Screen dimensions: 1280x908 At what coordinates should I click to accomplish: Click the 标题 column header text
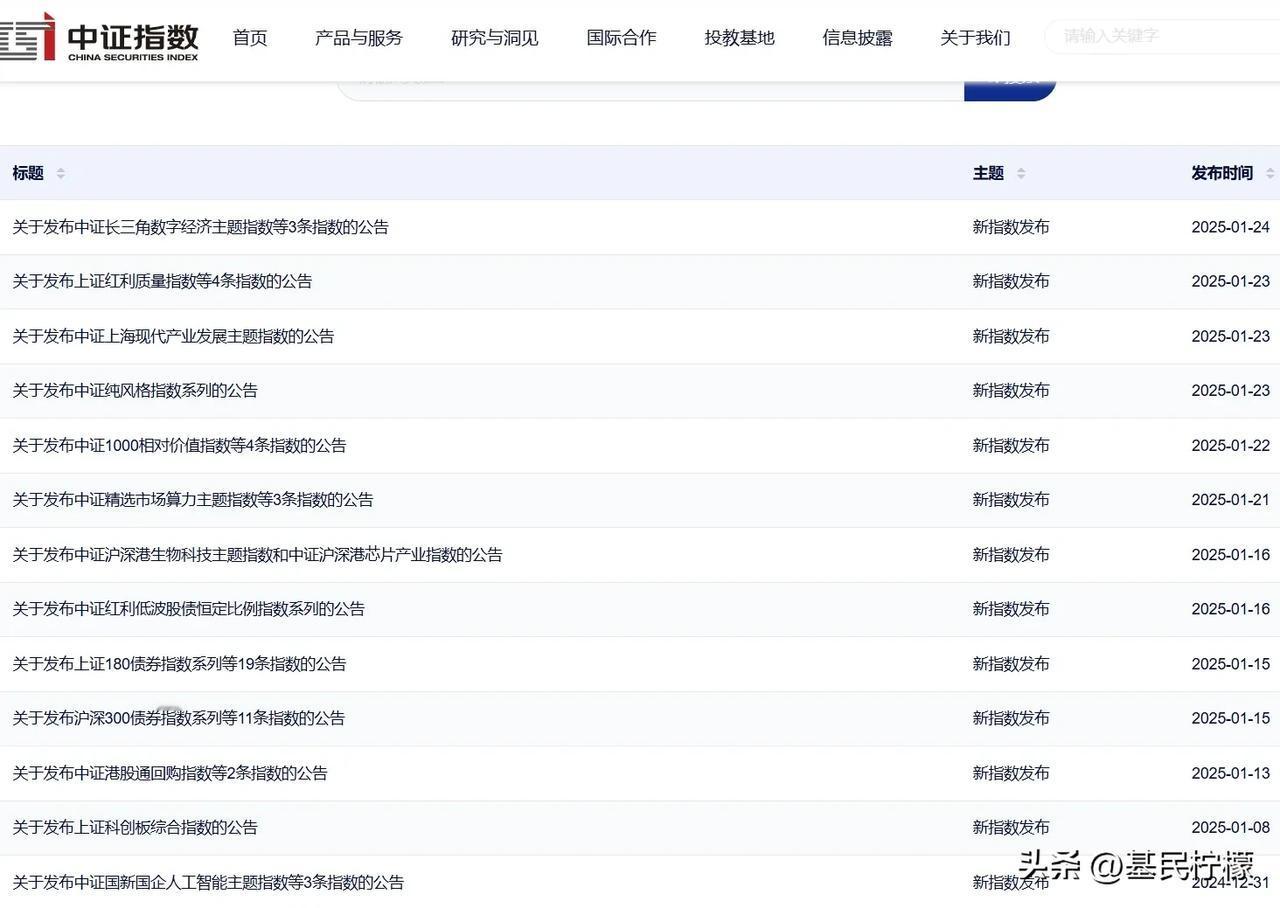pos(28,173)
